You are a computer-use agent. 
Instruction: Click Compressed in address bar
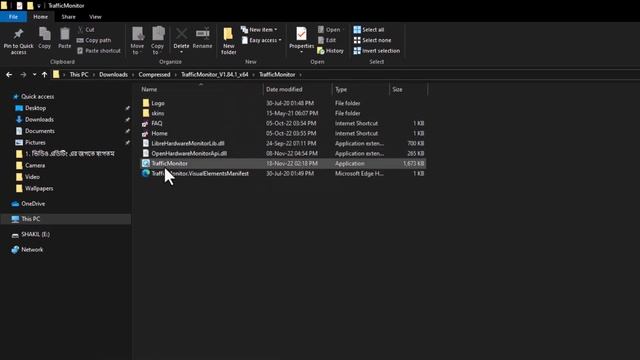click(154, 75)
